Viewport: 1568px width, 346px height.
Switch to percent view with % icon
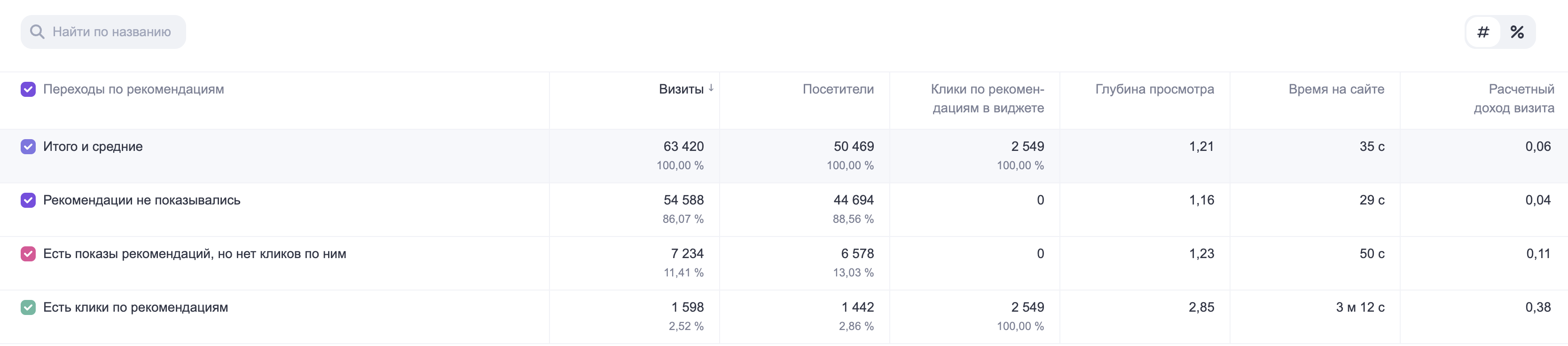[1517, 31]
